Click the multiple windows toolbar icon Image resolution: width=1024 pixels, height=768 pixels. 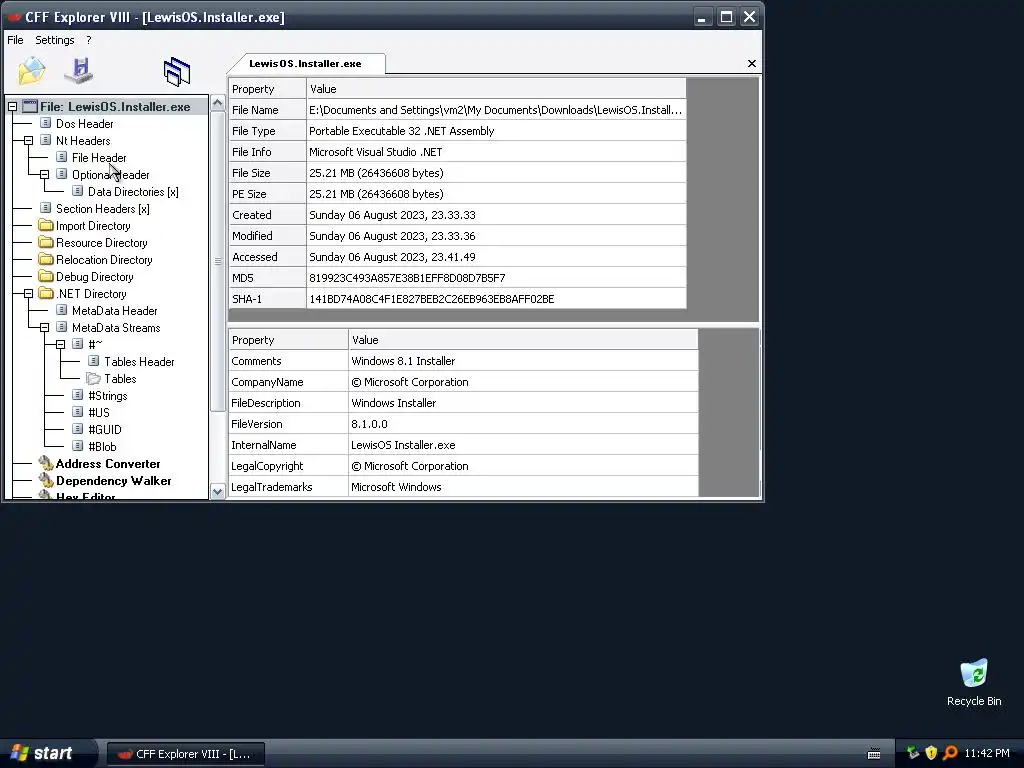click(176, 72)
